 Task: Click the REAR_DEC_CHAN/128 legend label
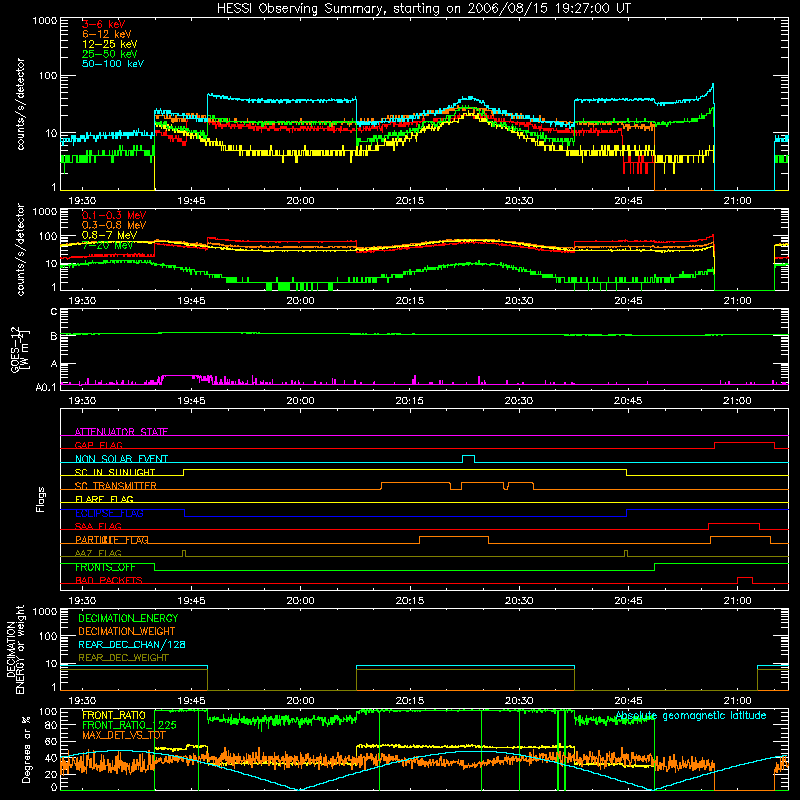(x=132, y=644)
